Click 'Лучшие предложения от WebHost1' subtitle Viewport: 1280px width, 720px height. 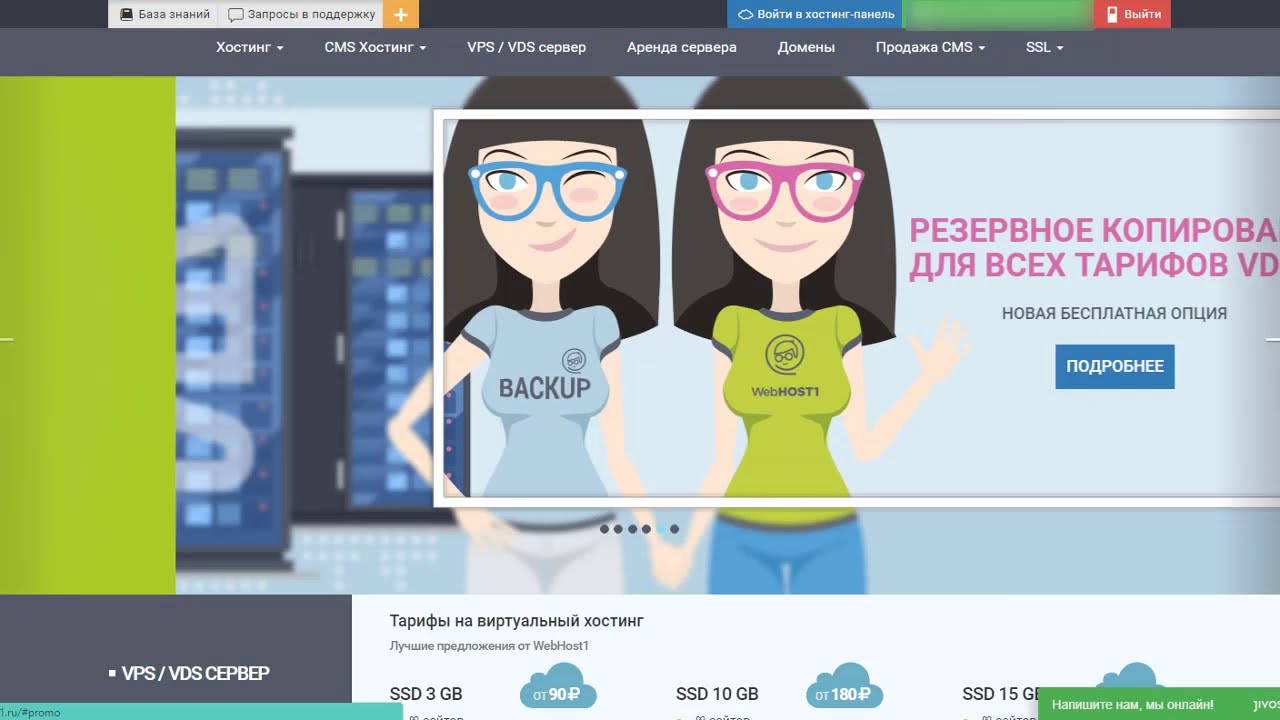[489, 646]
